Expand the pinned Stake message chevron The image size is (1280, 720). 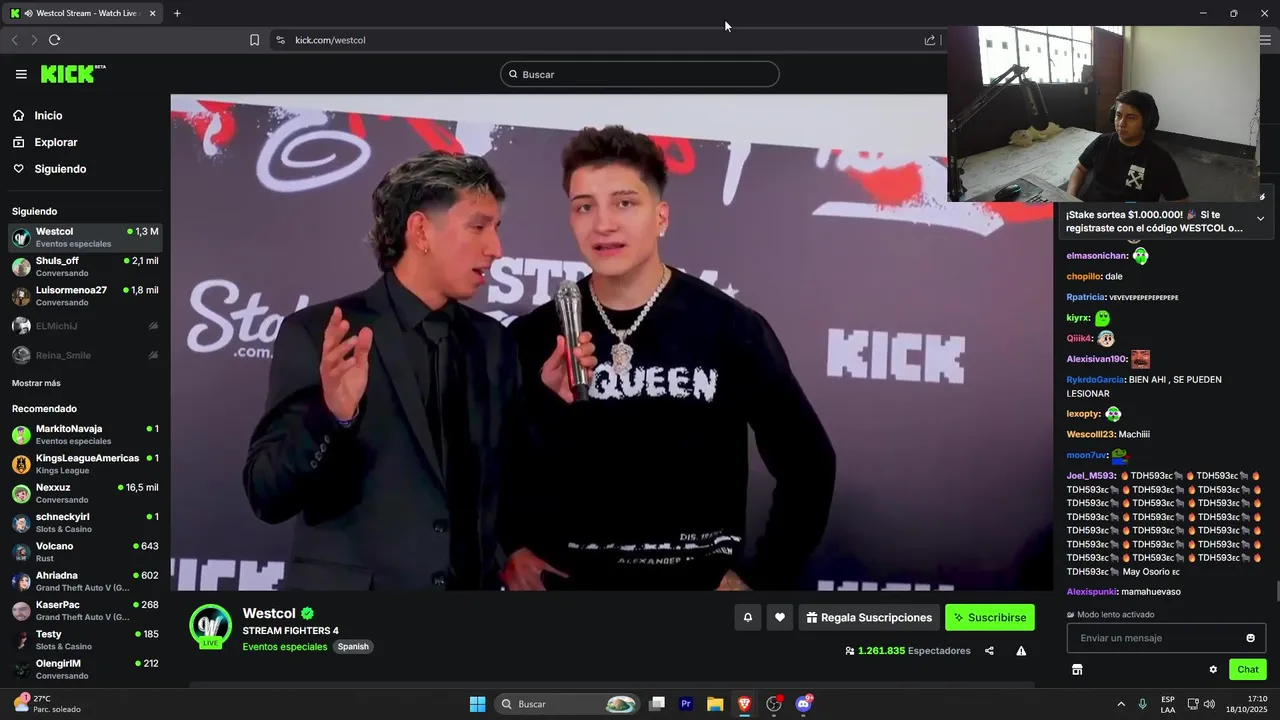point(1260,219)
